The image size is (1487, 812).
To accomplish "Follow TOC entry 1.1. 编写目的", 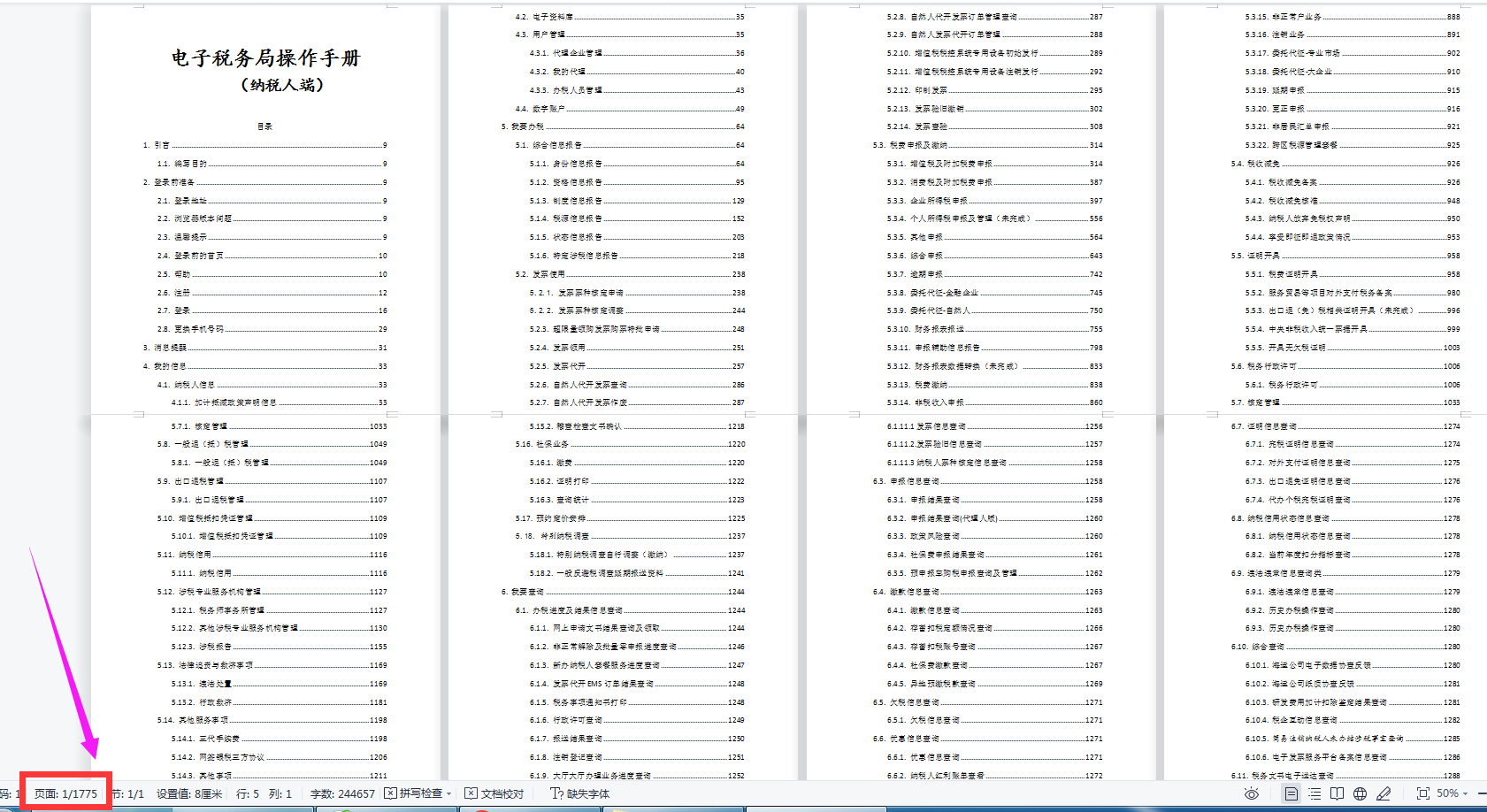I will [x=272, y=164].
